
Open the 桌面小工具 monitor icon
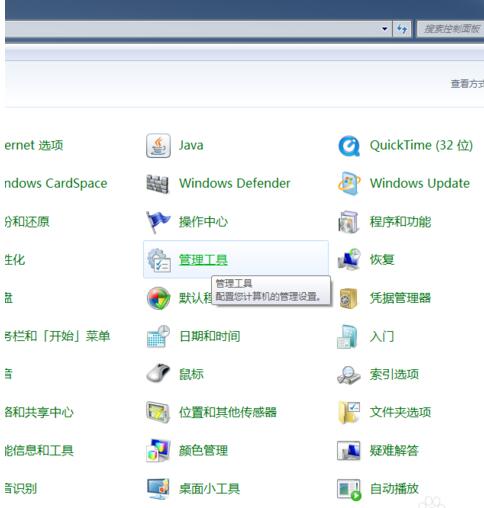(158, 489)
